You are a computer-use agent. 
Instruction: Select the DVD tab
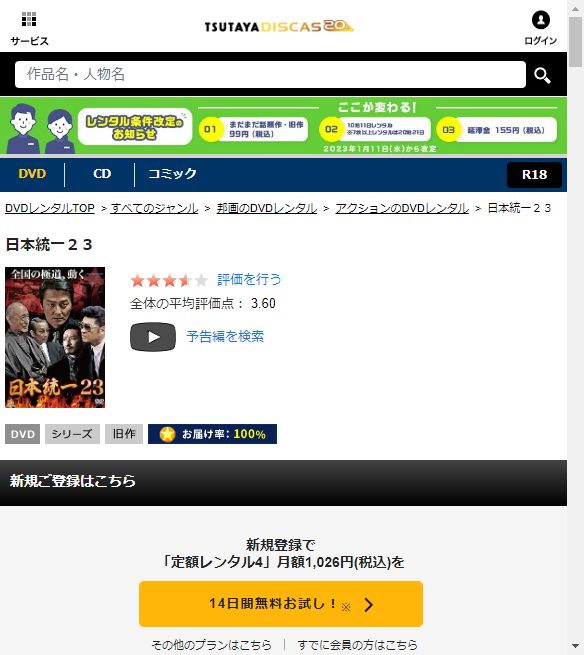[32, 174]
